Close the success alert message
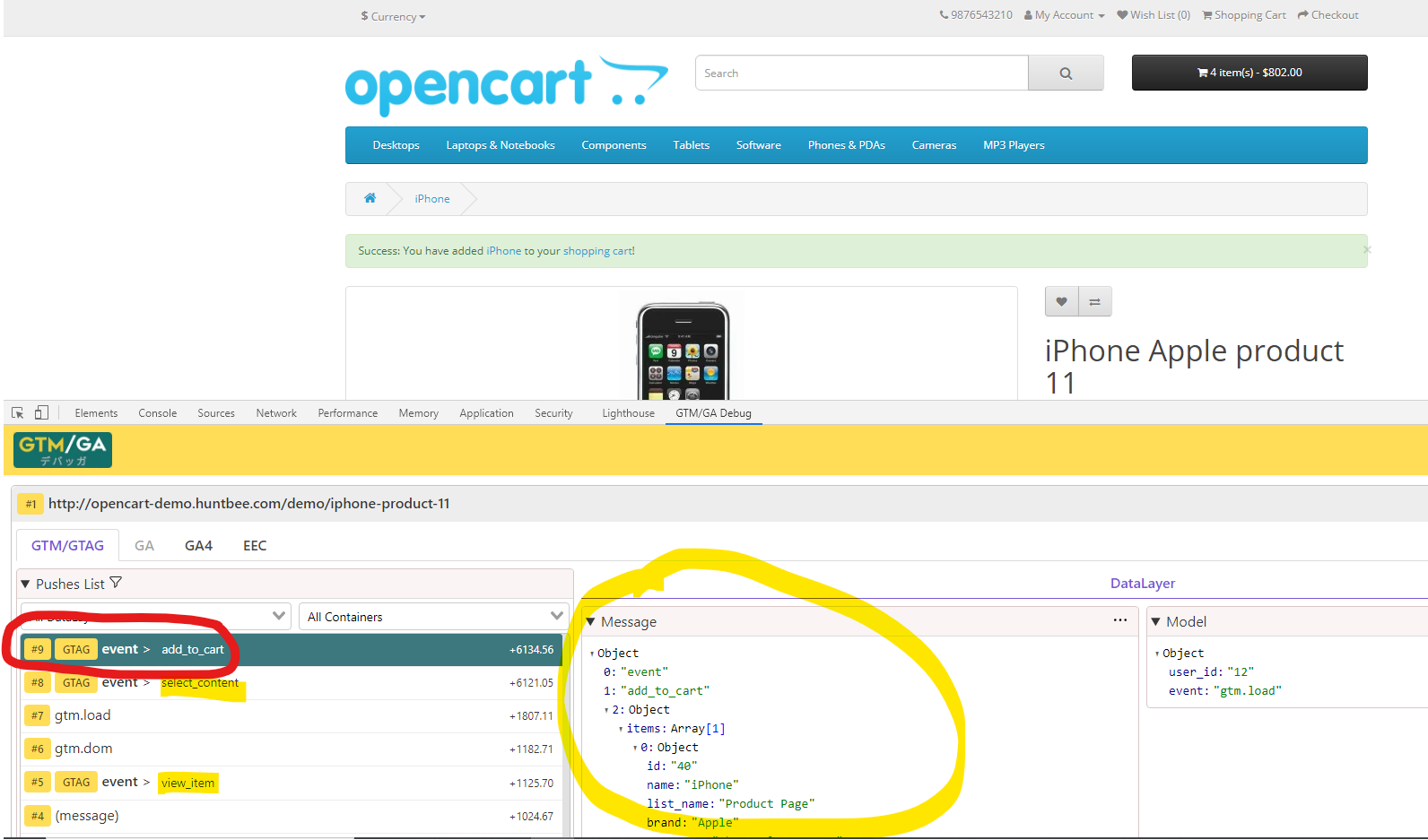 1366,250
